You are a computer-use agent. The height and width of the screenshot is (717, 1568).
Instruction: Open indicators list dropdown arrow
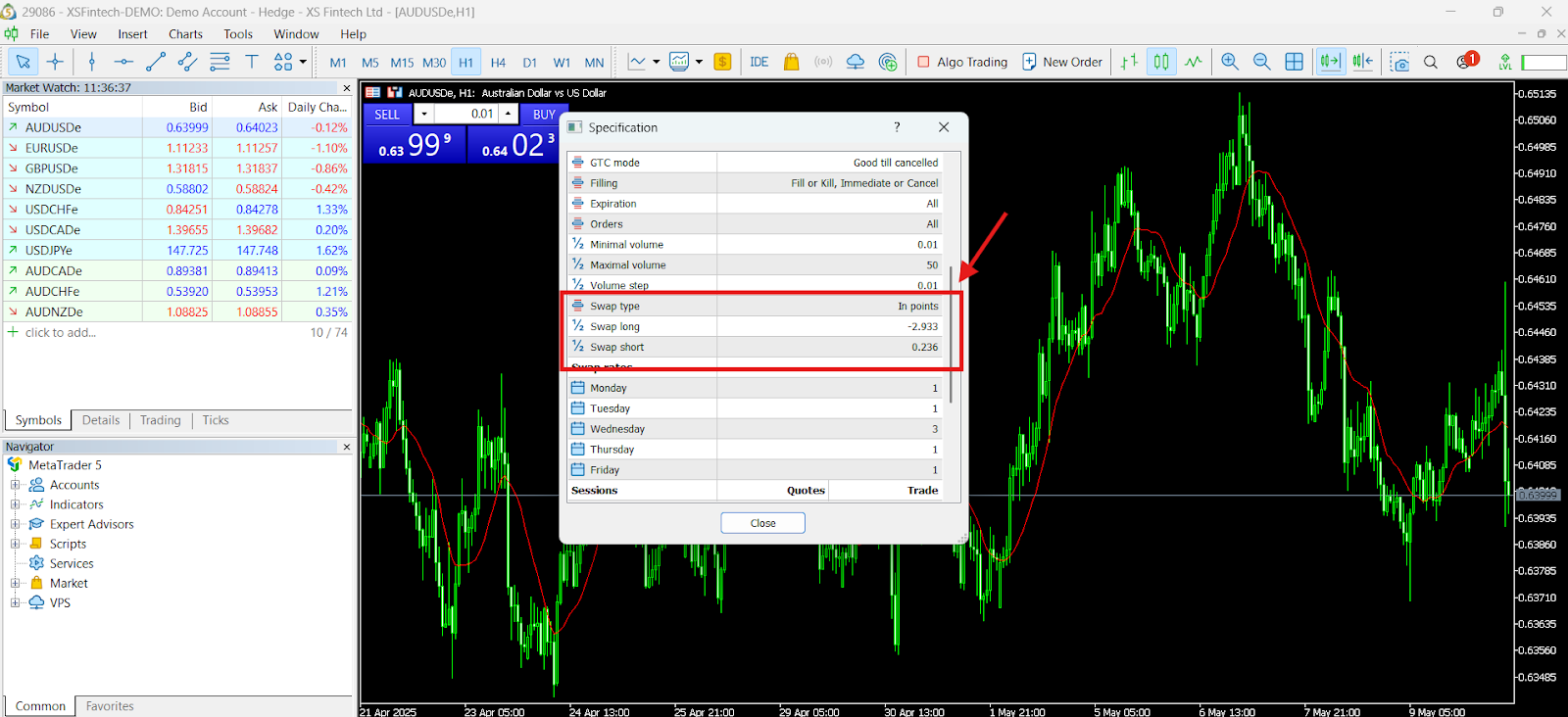(x=656, y=62)
